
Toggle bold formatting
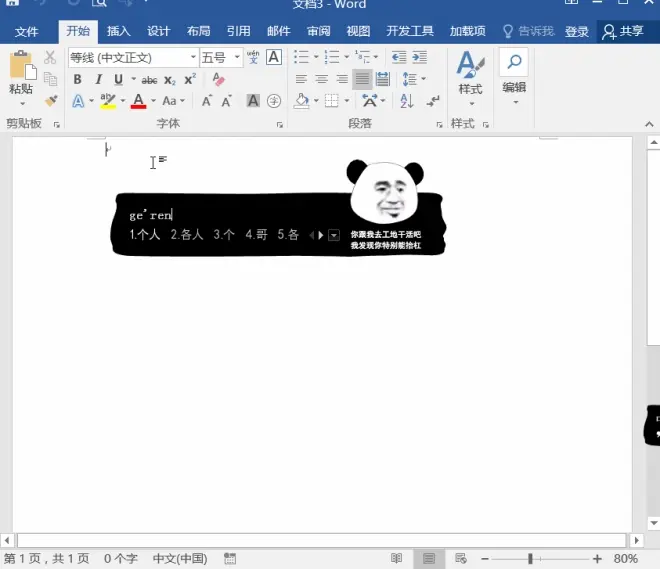tap(77, 79)
